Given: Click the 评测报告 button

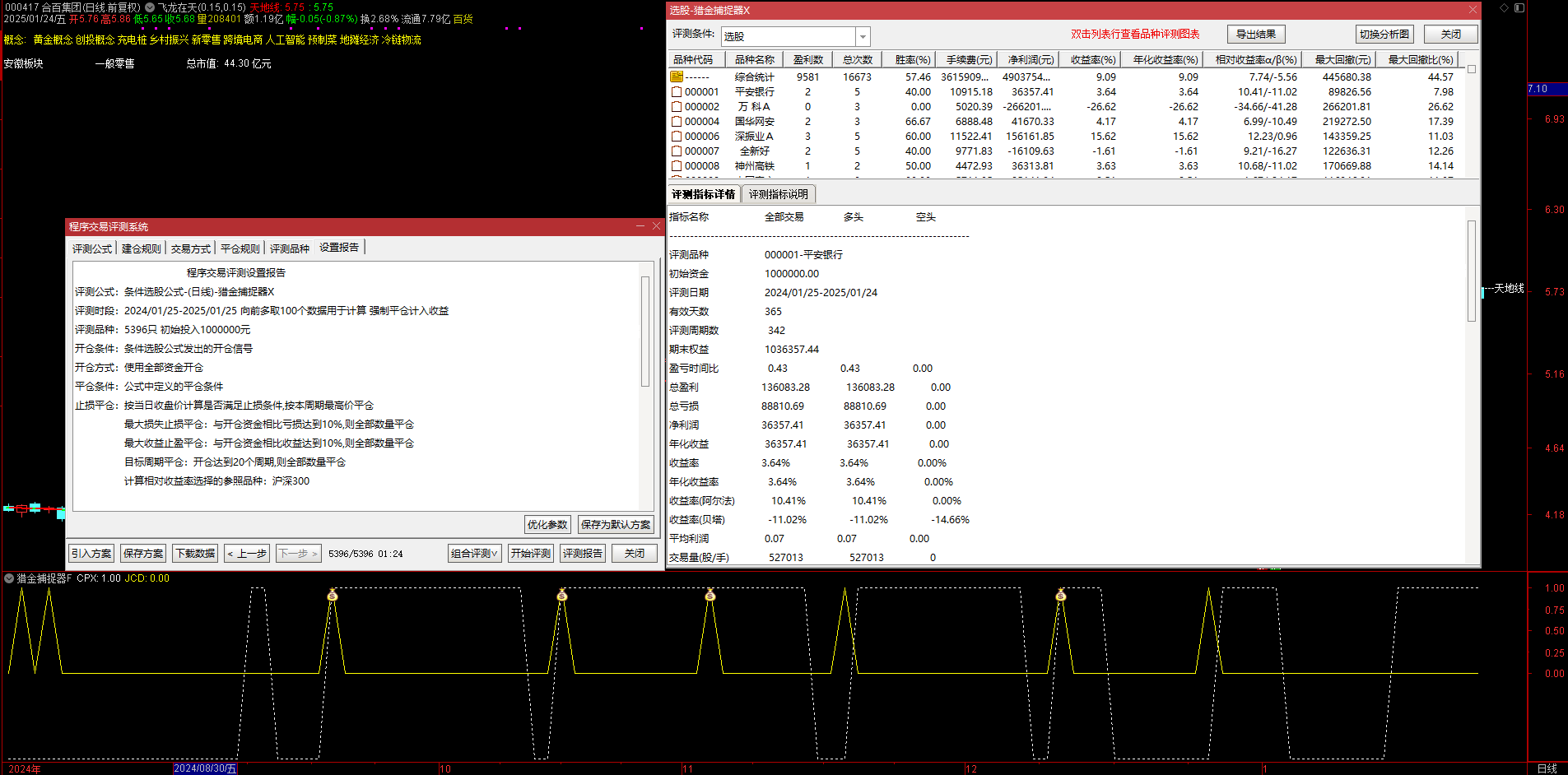Looking at the screenshot, I should pos(583,554).
